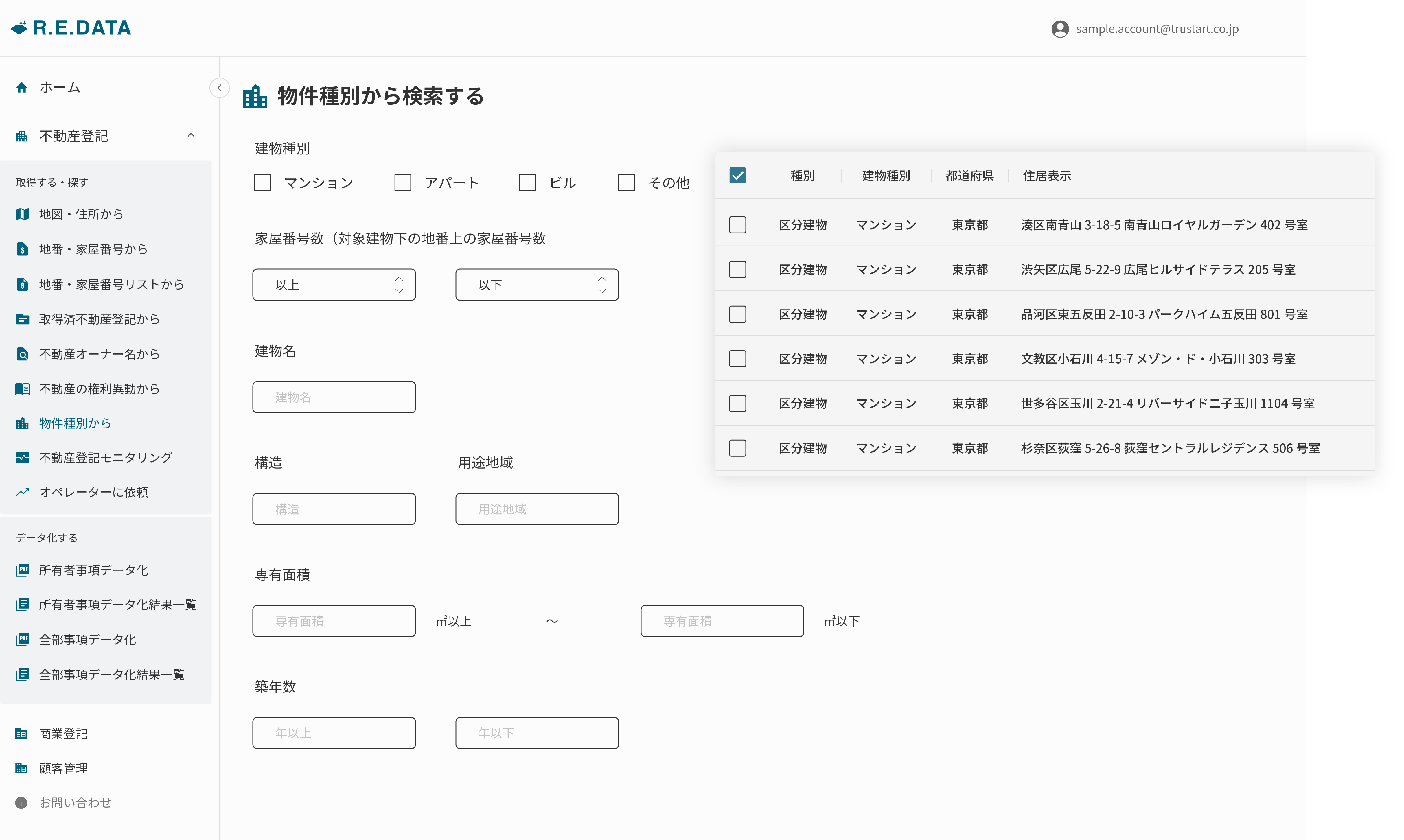This screenshot has width=1404, height=840.
Task: Uncheck the select-all checkbox in the table header
Action: 737,176
